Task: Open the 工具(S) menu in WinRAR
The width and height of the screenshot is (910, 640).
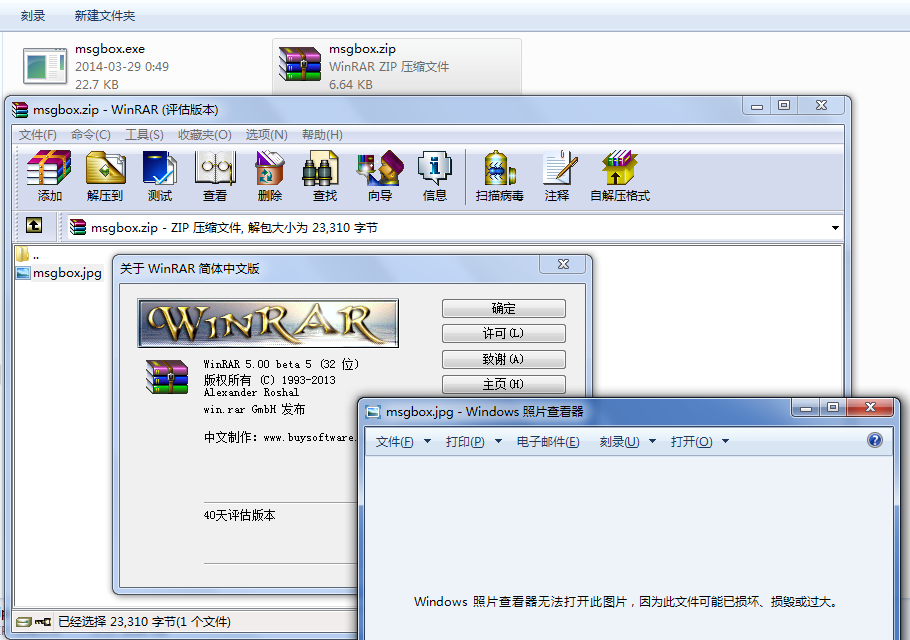Action: pyautogui.click(x=145, y=135)
